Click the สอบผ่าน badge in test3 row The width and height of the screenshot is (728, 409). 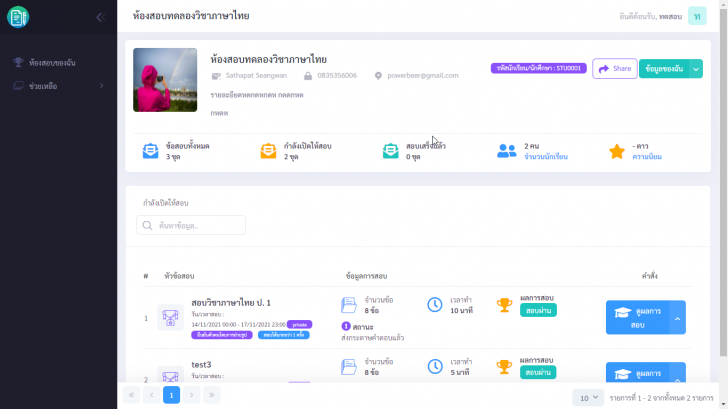pos(538,372)
